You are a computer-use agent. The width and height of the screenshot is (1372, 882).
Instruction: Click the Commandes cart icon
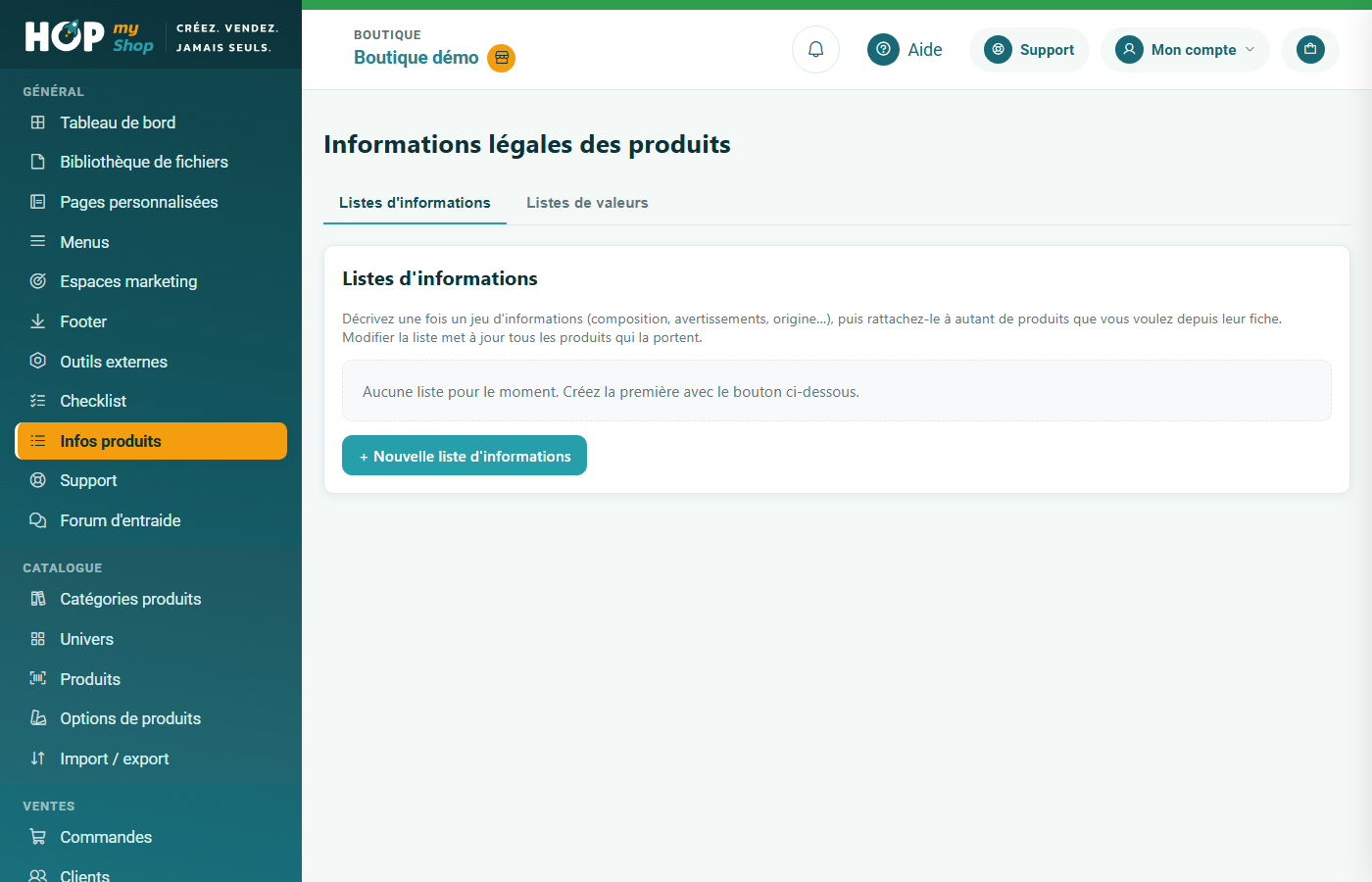click(38, 837)
